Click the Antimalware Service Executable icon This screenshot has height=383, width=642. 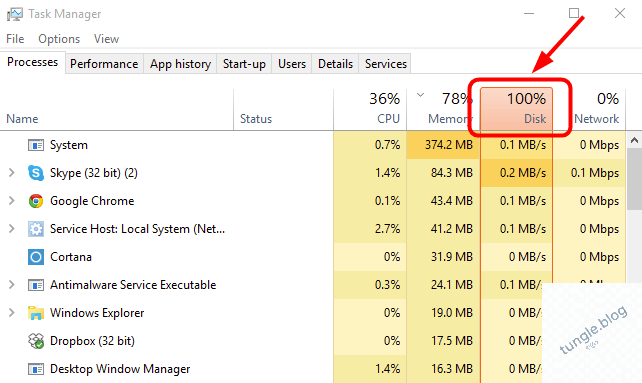(36, 285)
